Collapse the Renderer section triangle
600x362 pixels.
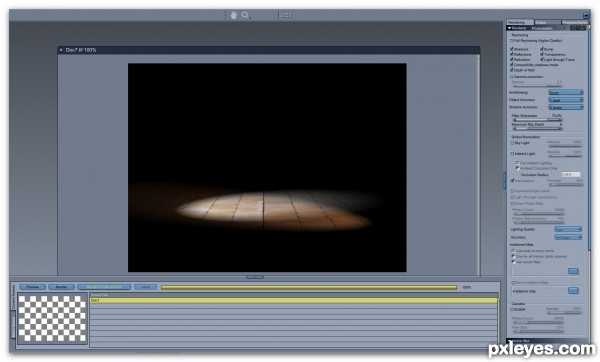pos(509,28)
